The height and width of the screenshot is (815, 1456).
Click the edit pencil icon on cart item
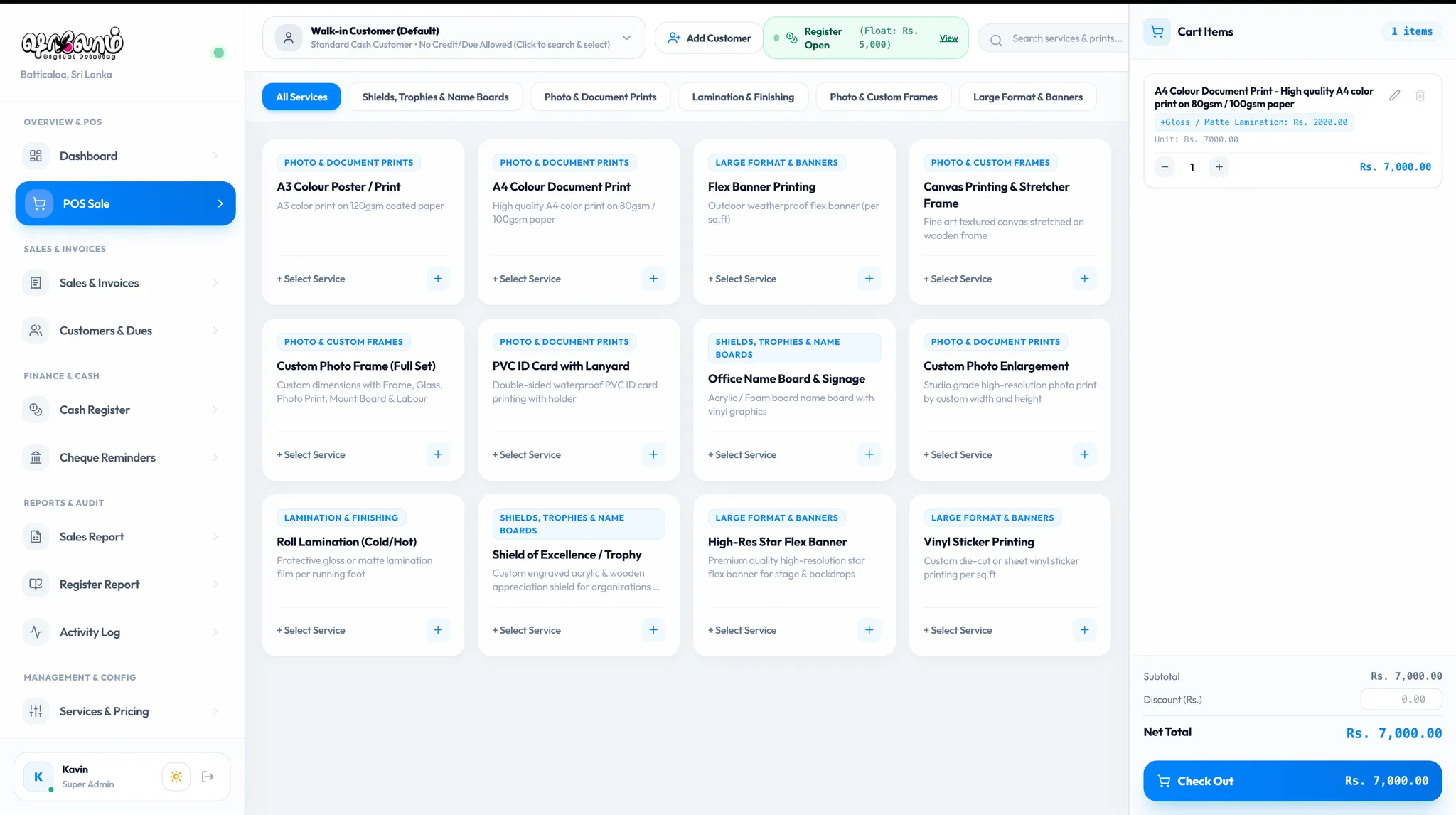(1395, 95)
